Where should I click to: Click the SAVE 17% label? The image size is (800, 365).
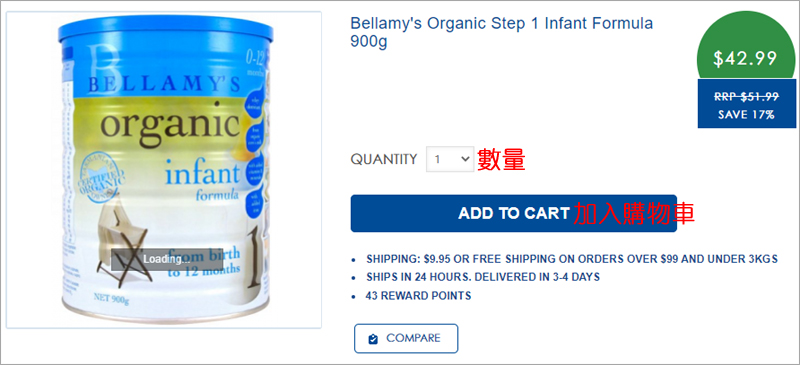(x=746, y=115)
